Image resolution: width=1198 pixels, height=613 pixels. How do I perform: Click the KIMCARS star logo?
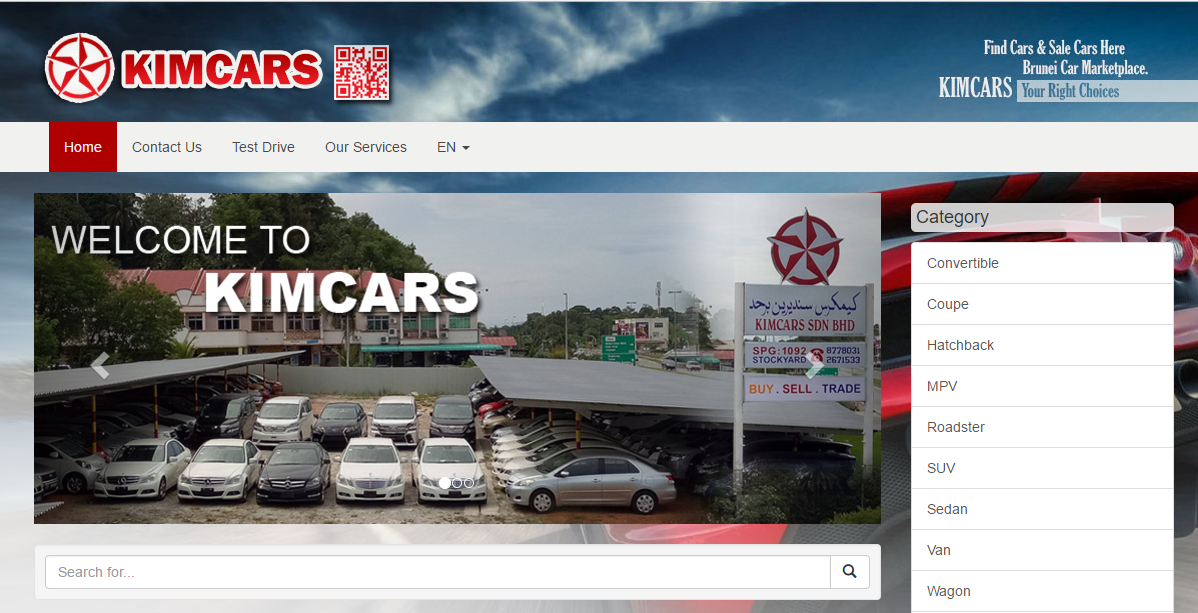tap(80, 68)
